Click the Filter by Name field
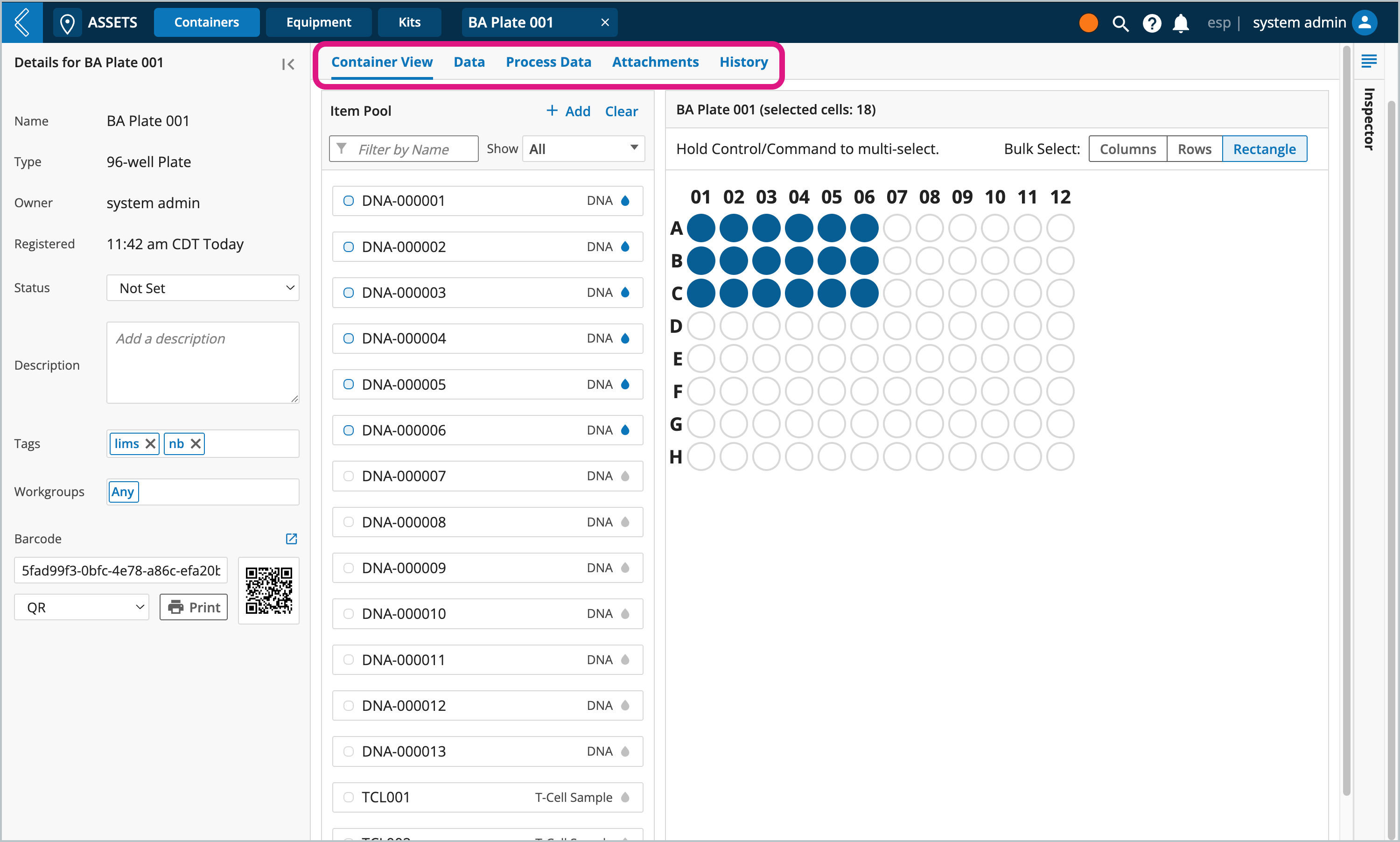The image size is (1400, 842). click(x=403, y=148)
